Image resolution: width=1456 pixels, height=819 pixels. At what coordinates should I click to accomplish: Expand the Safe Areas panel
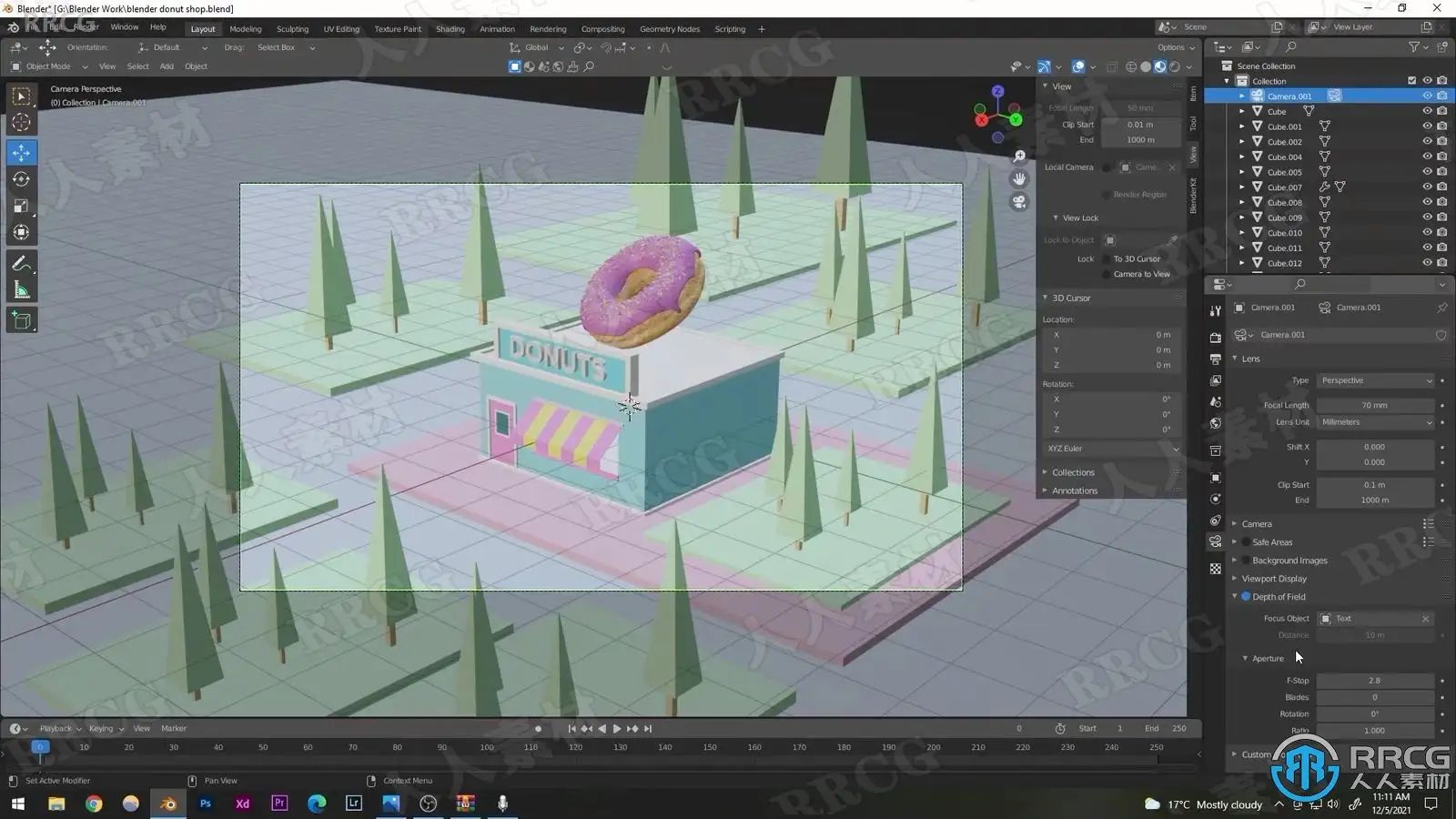[x=1235, y=542]
